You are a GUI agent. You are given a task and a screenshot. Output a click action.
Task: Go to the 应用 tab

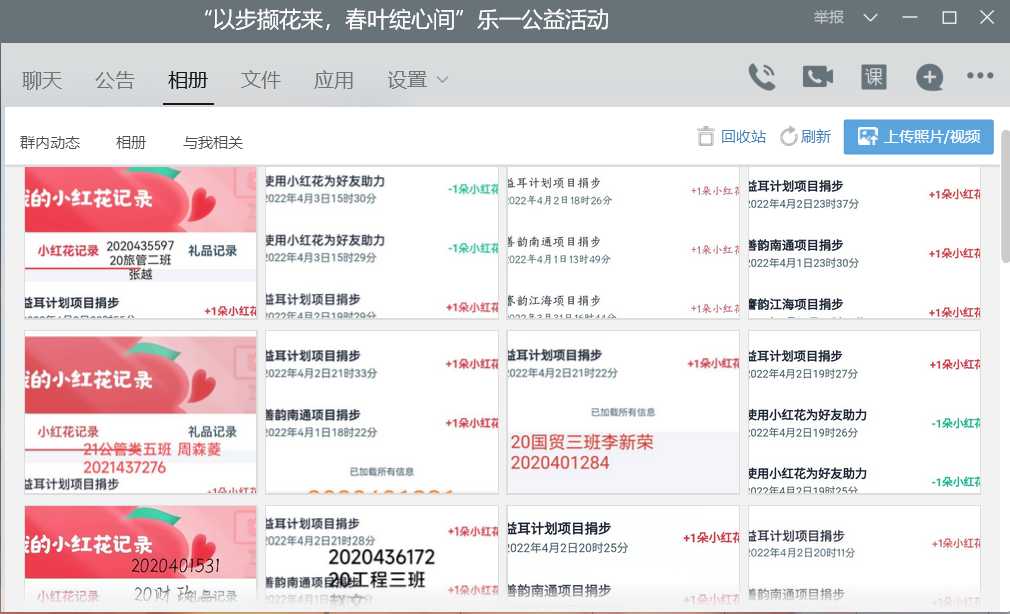(334, 80)
